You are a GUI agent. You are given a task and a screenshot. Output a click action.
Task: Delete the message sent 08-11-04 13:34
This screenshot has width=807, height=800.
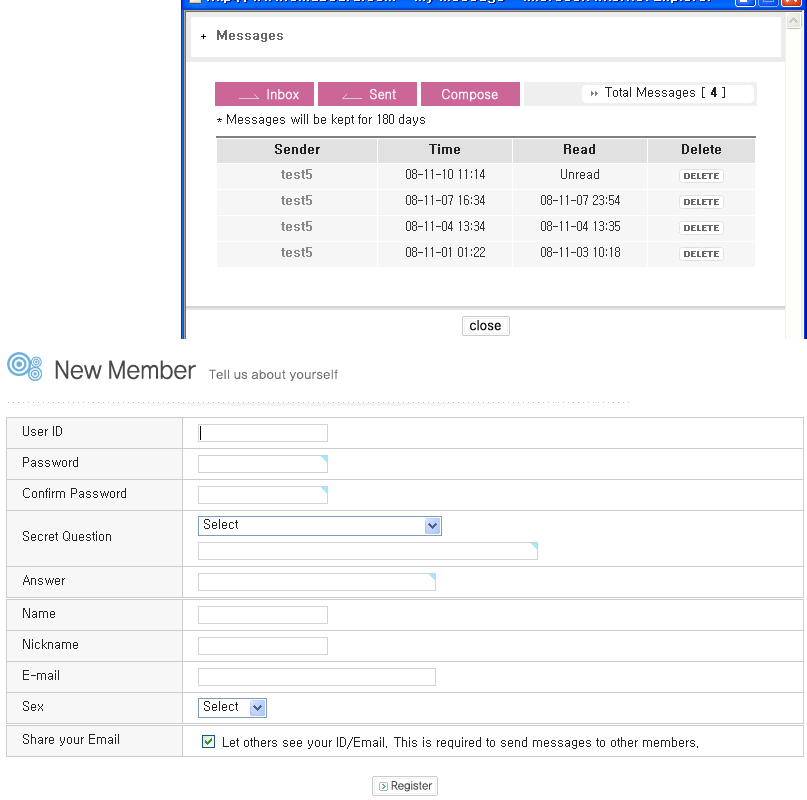click(701, 228)
